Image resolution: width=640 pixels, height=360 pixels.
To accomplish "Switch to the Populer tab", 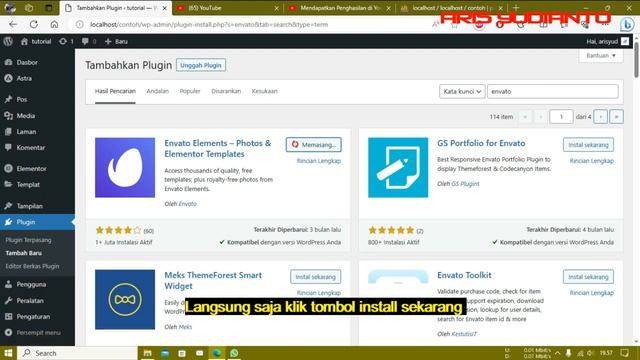I will (x=190, y=91).
